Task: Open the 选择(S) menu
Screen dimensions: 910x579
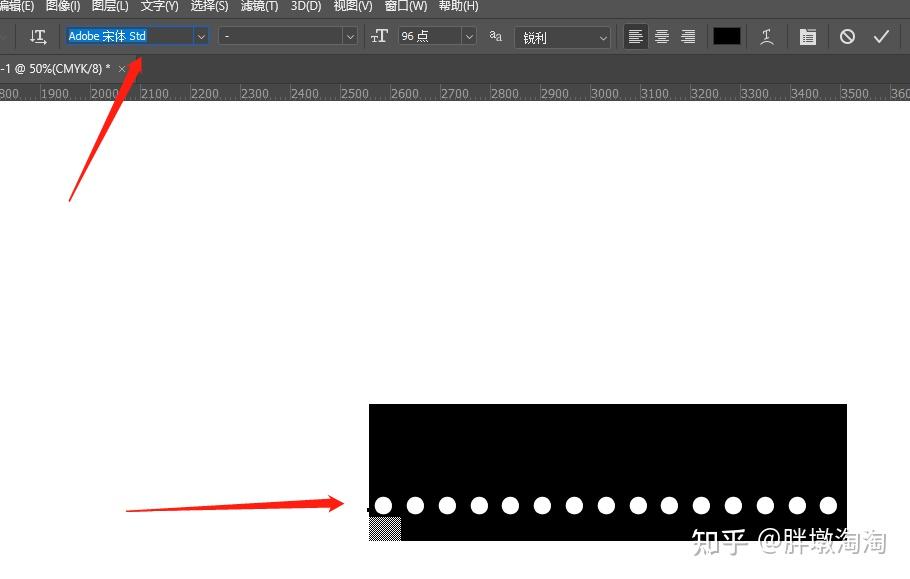Action: [x=210, y=6]
